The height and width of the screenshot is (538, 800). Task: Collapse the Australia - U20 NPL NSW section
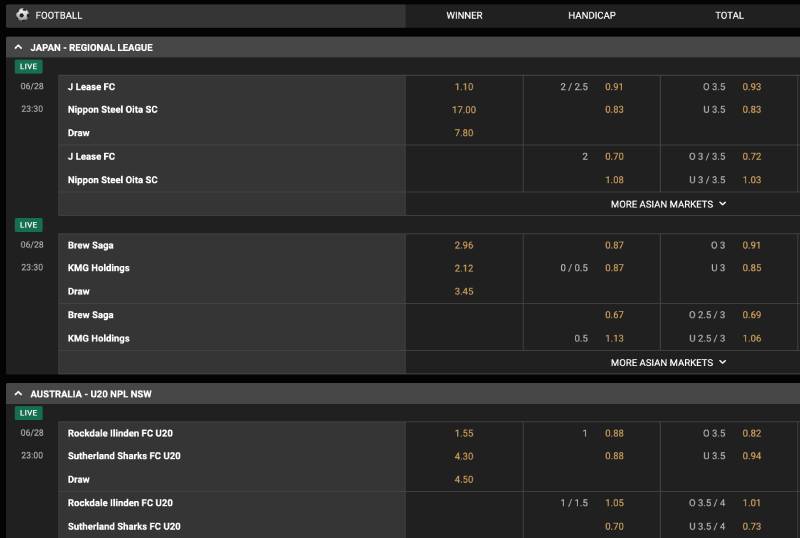coord(18,394)
